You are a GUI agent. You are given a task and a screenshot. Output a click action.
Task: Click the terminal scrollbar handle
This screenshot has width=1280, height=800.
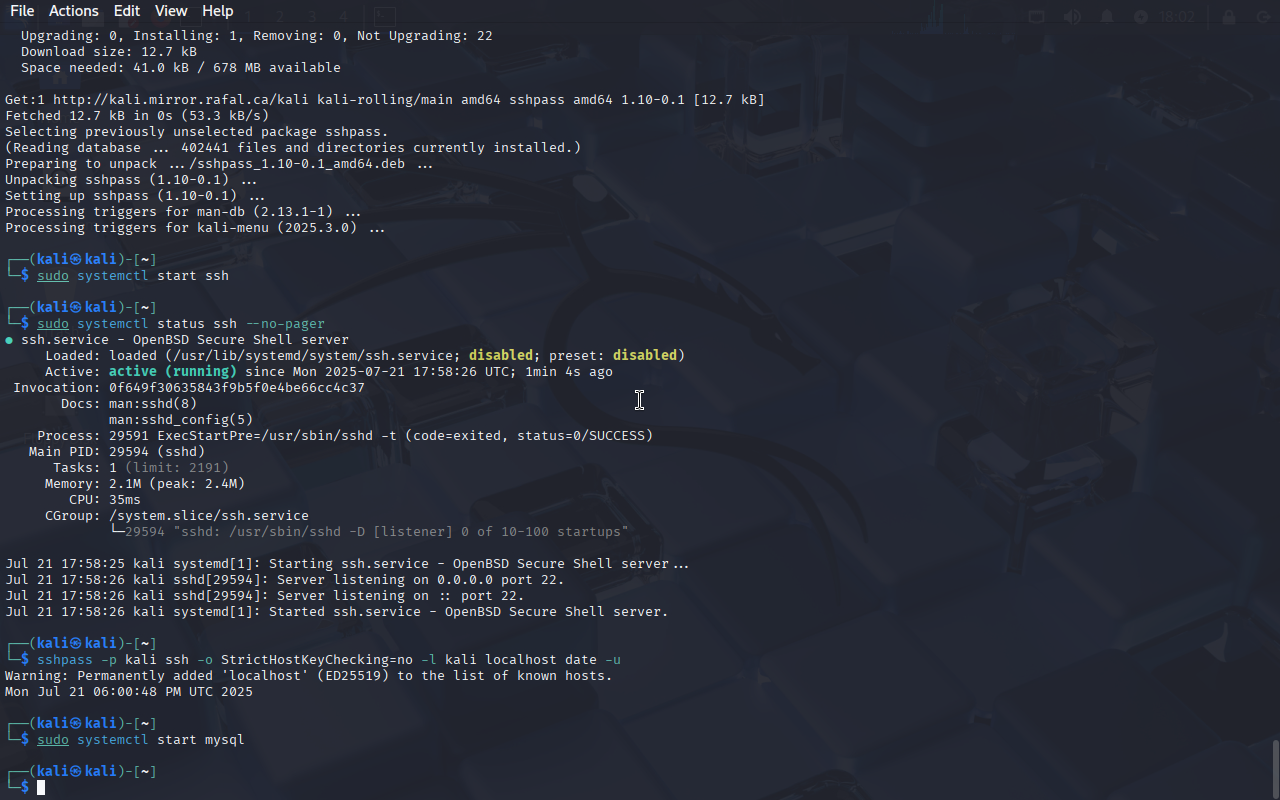(1275, 768)
